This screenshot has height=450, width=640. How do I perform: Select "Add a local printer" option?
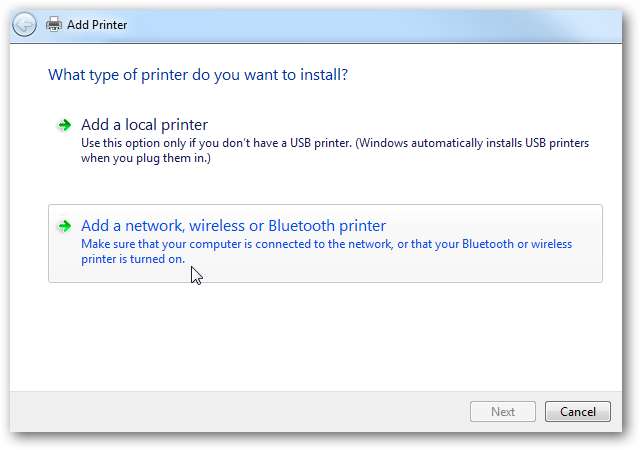[144, 125]
